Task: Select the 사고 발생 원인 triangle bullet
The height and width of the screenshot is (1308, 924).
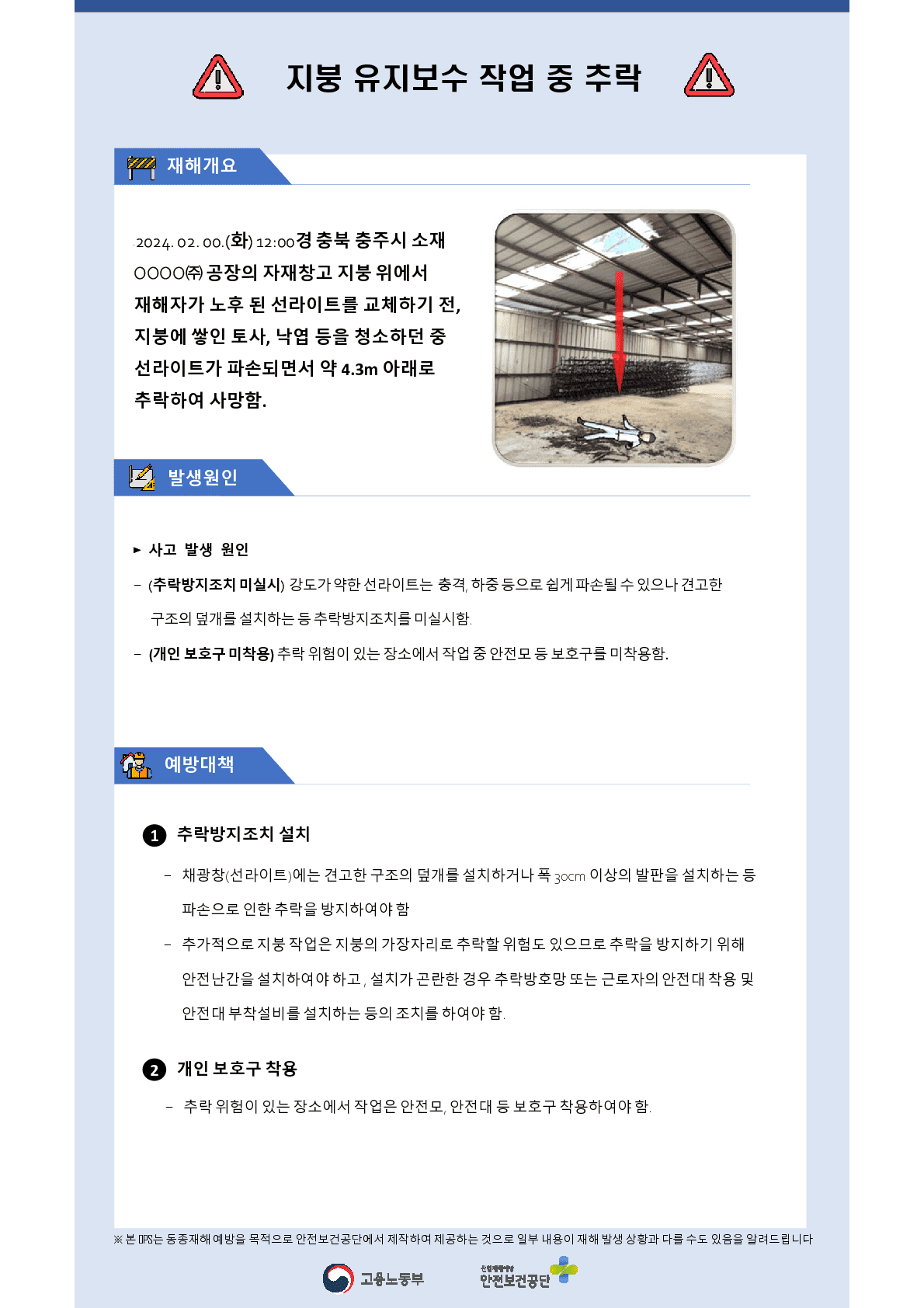Action: (x=137, y=550)
